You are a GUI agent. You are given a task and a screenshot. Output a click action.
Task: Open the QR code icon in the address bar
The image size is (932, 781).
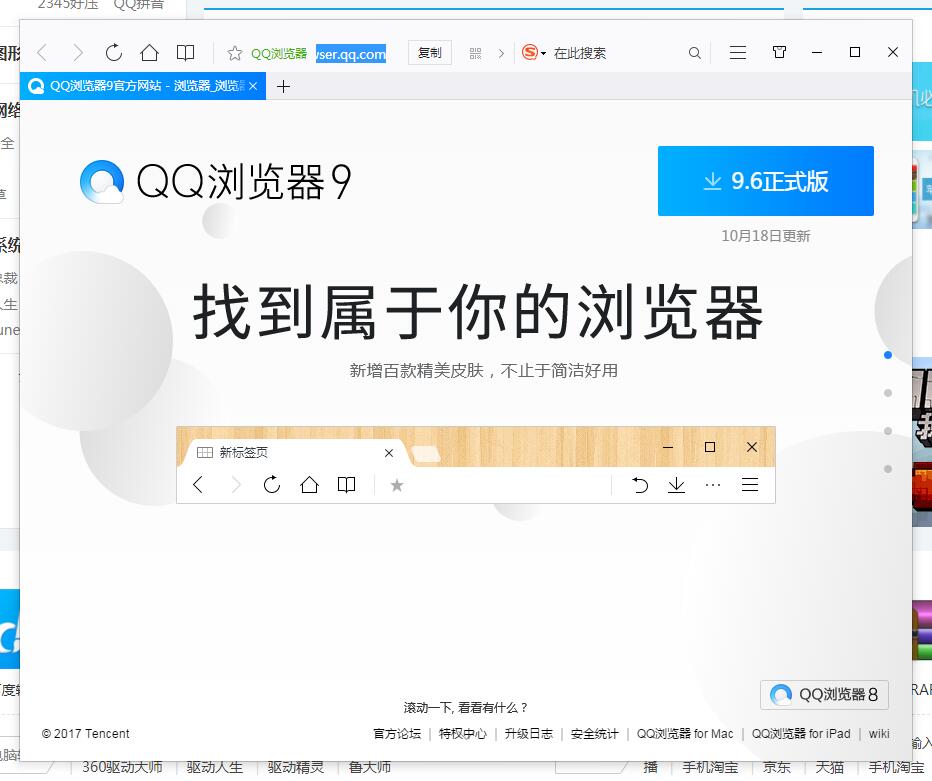click(x=476, y=53)
